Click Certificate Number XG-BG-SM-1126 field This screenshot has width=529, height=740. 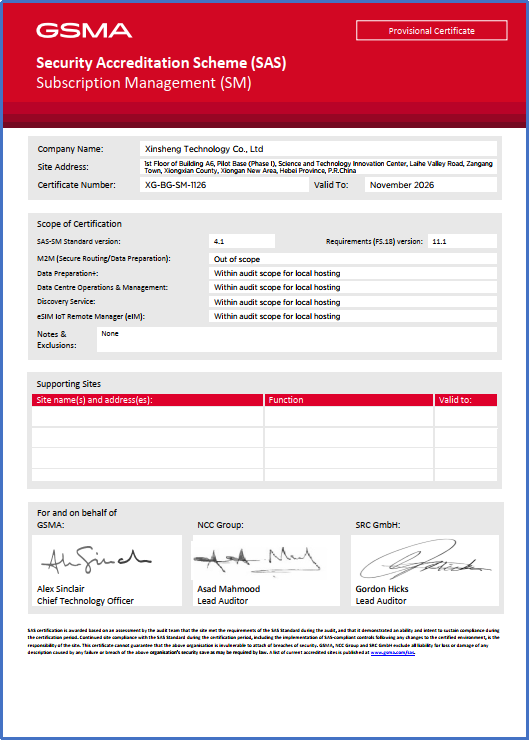tap(224, 185)
